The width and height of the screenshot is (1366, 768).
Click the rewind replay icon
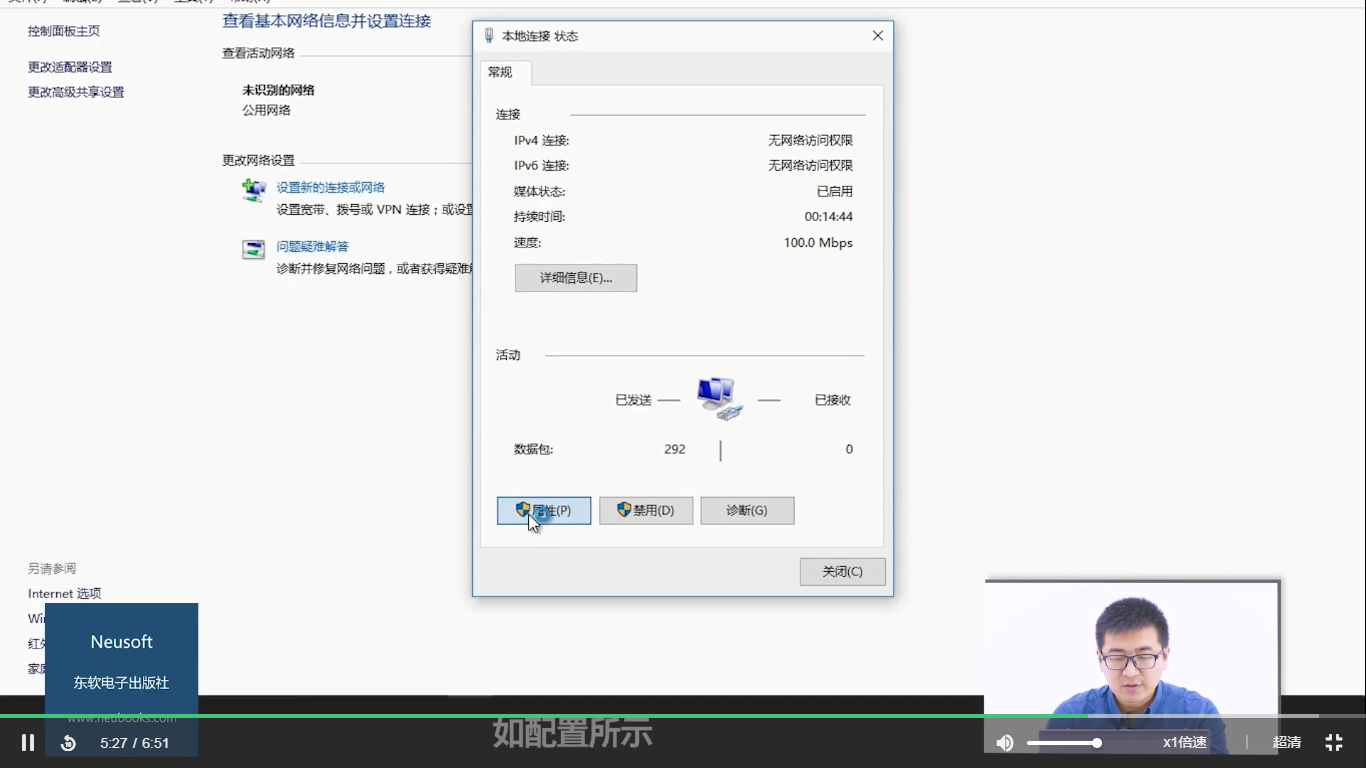point(68,743)
